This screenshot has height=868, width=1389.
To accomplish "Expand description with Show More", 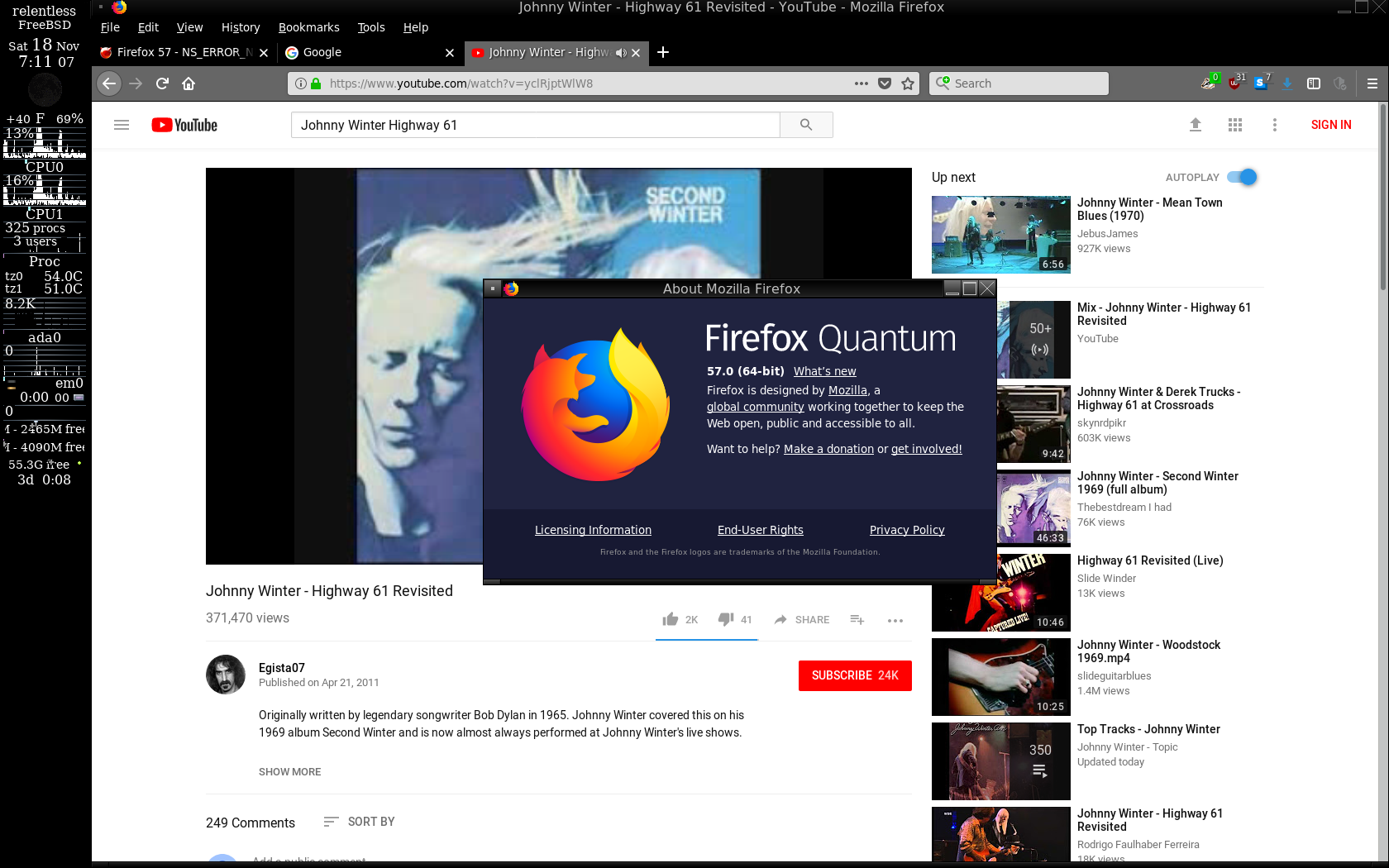I will click(289, 771).
